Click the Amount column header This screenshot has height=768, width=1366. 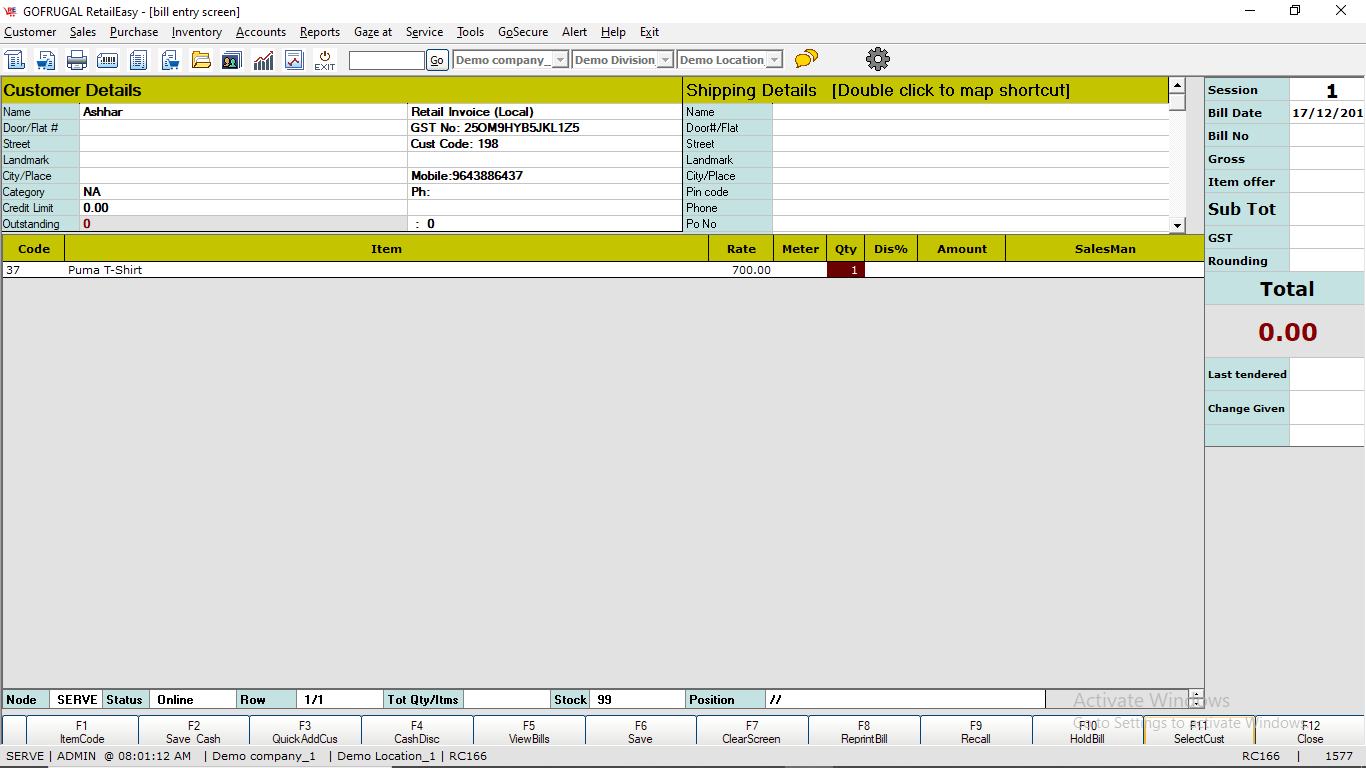962,249
